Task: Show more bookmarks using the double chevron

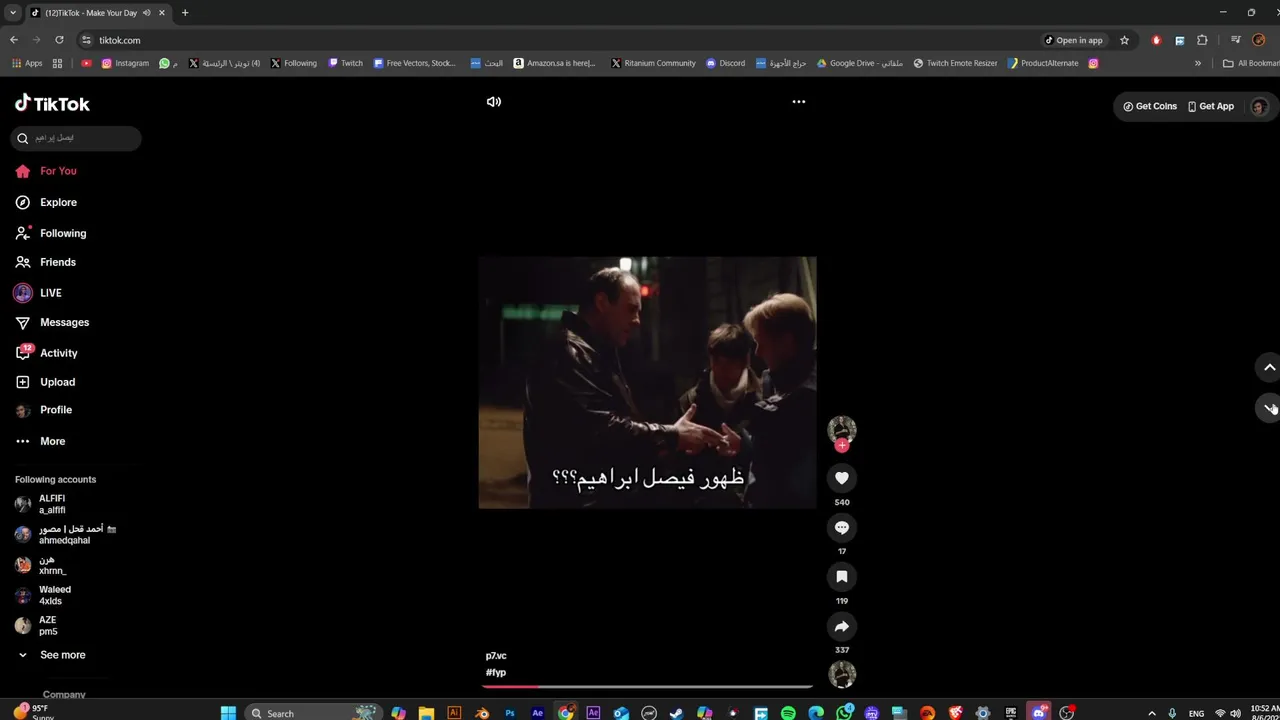Action: pyautogui.click(x=1198, y=63)
